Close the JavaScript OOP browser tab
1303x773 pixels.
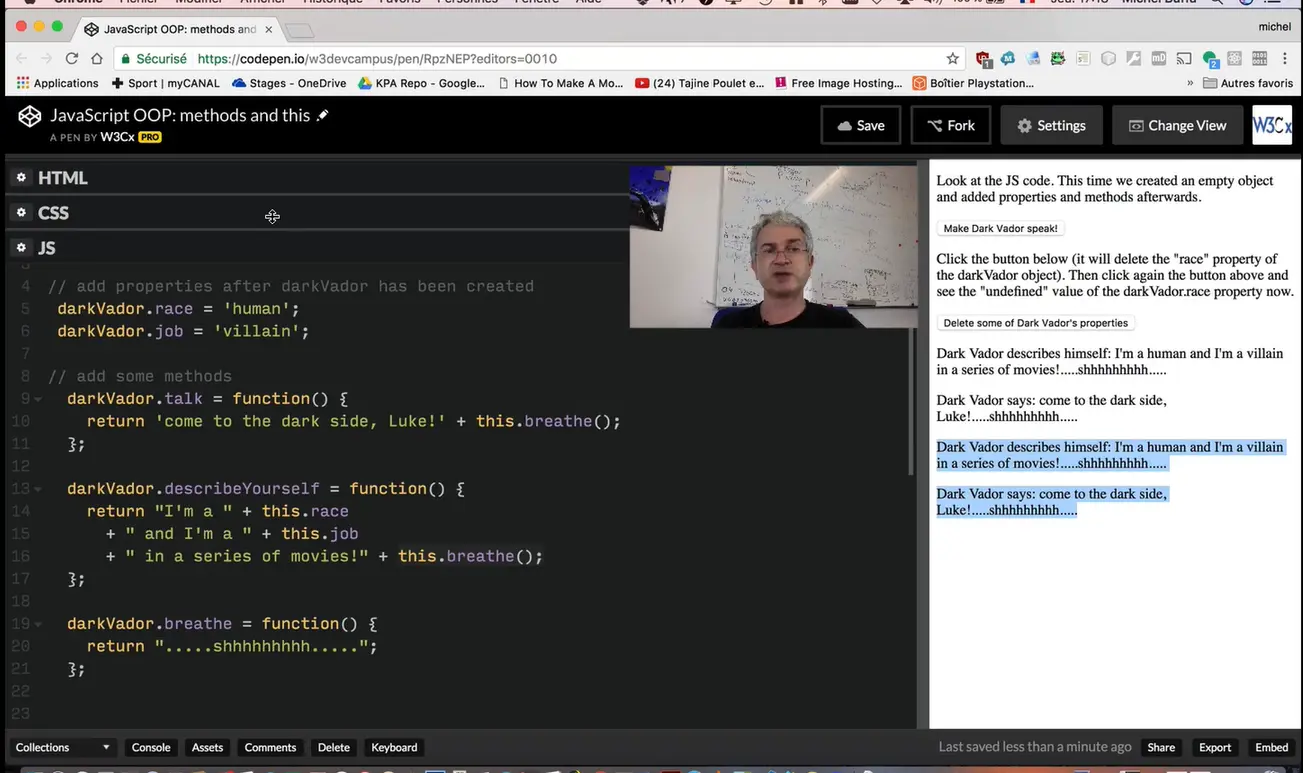(268, 30)
